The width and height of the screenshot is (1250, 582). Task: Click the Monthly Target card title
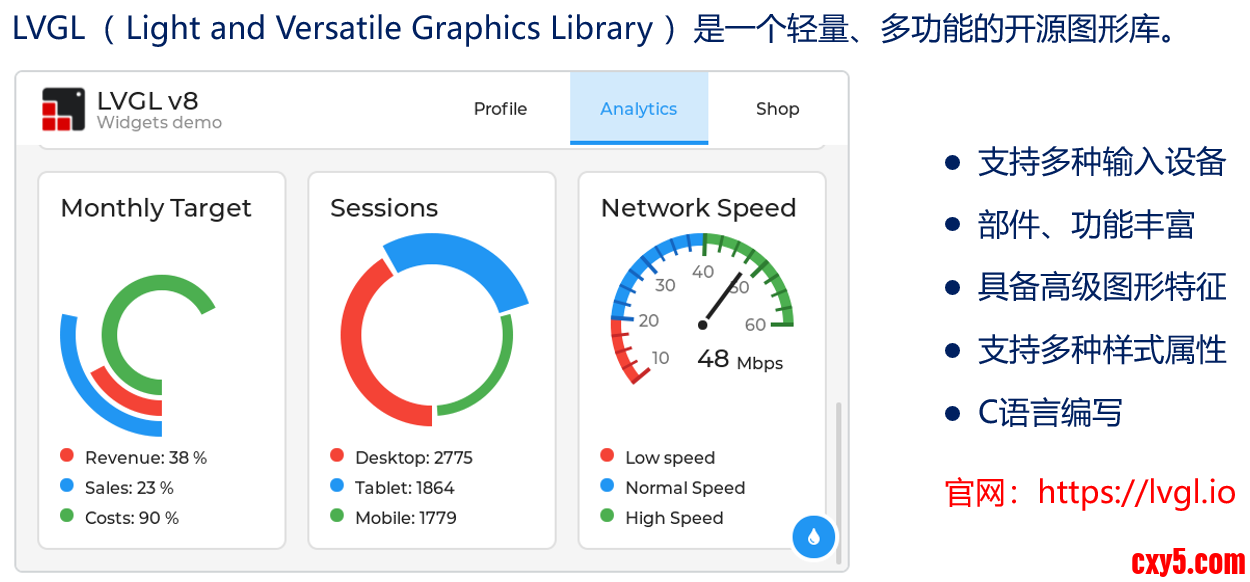[156, 208]
